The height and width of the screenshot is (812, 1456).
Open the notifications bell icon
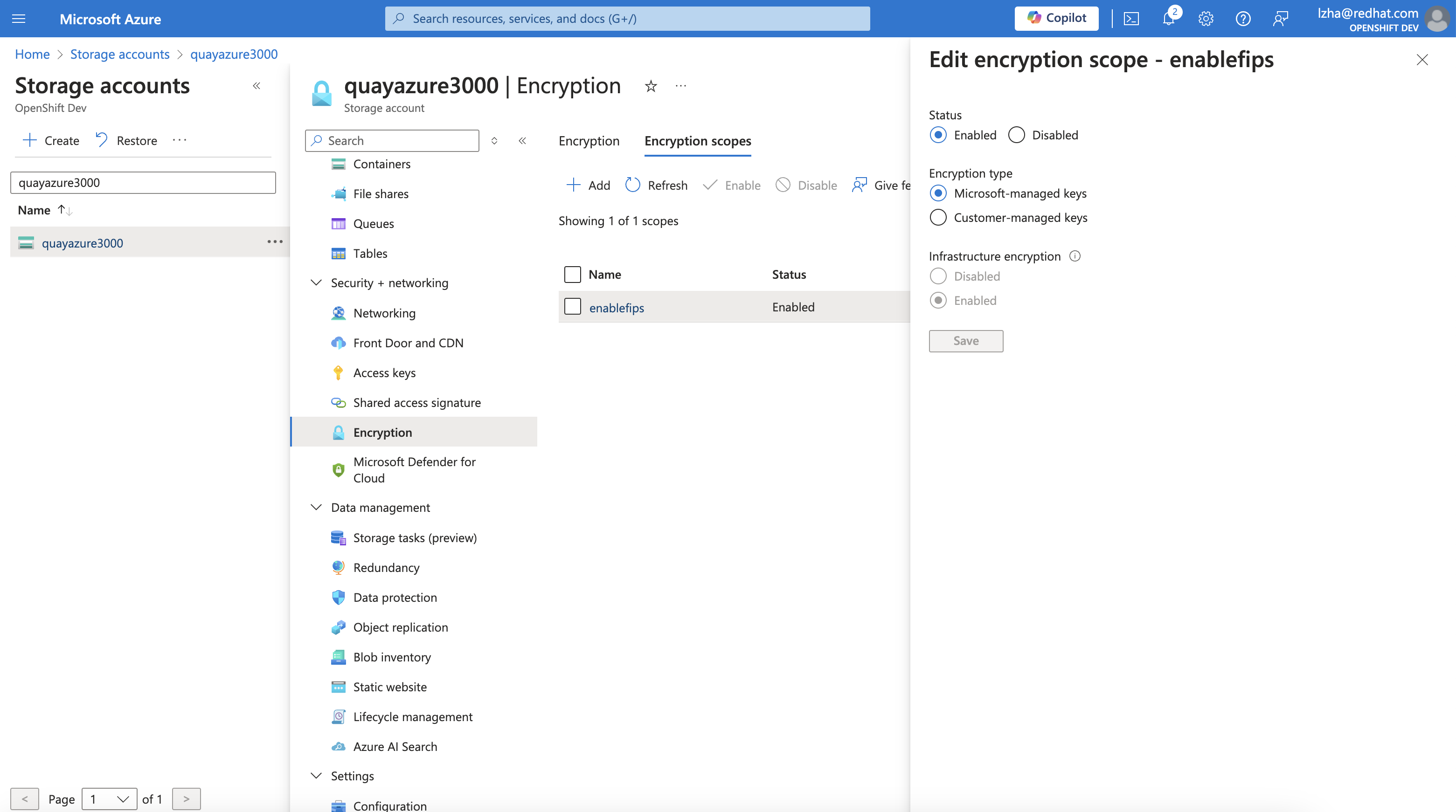1168,19
